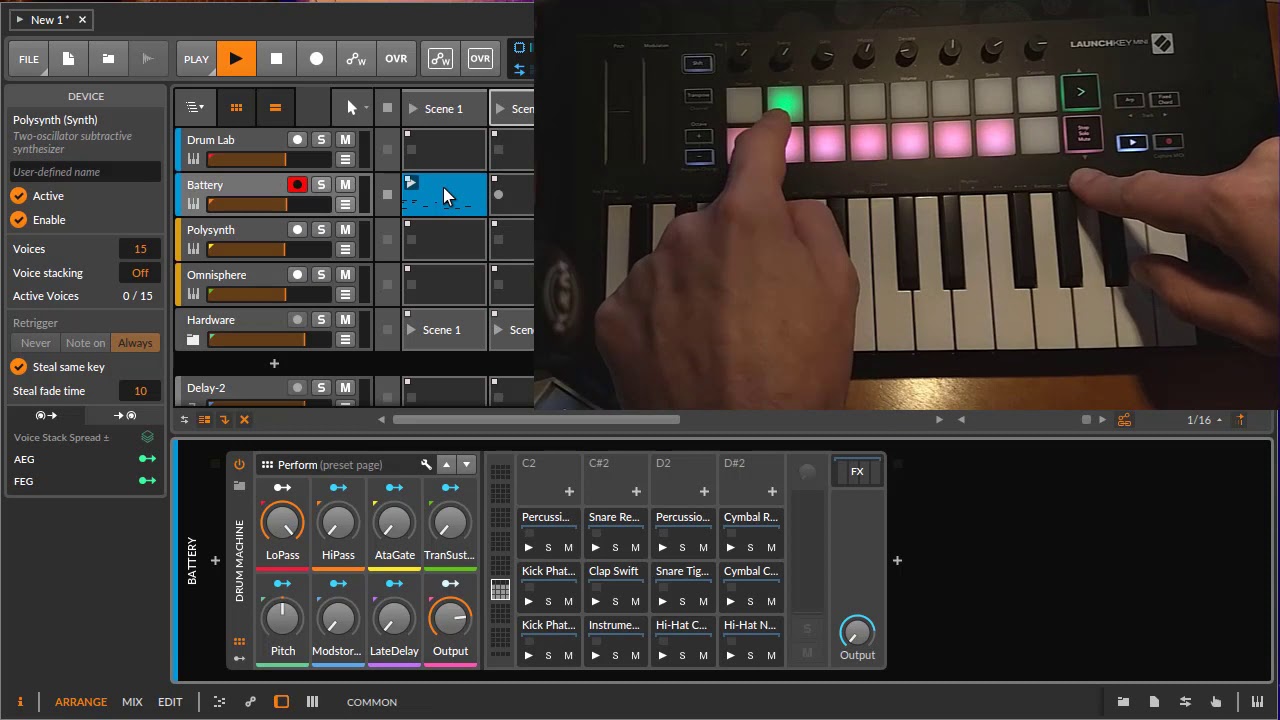Open Polysynth track menu icon
Image resolution: width=1280 pixels, height=720 pixels.
pyautogui.click(x=345, y=249)
